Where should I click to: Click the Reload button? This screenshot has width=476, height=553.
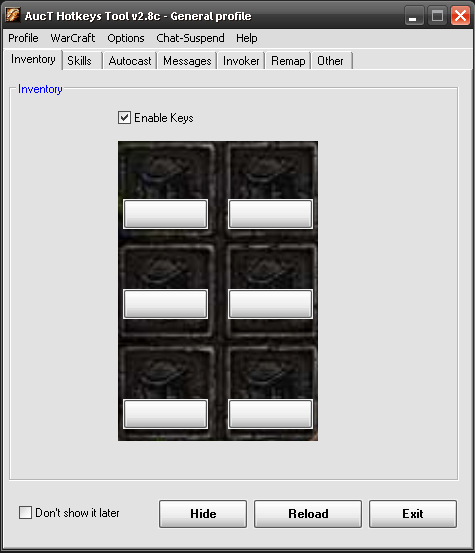[x=308, y=514]
